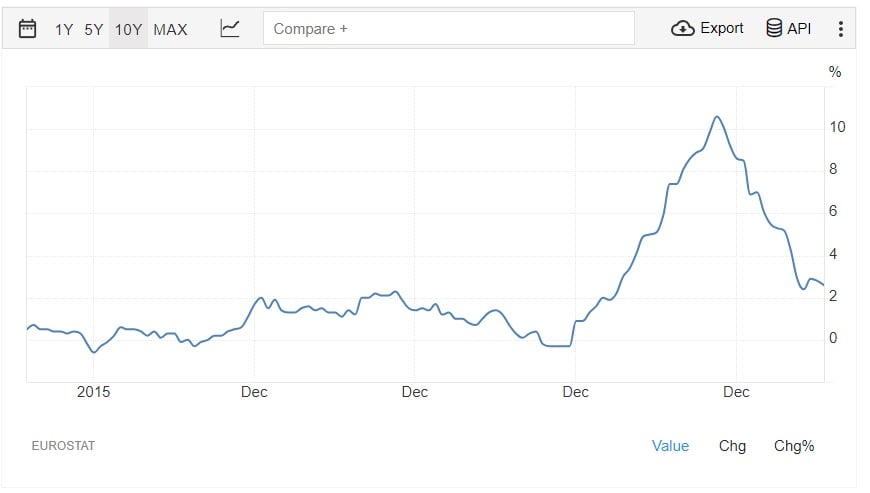Open the calendar date range picker
This screenshot has width=870, height=493.
click(28, 29)
